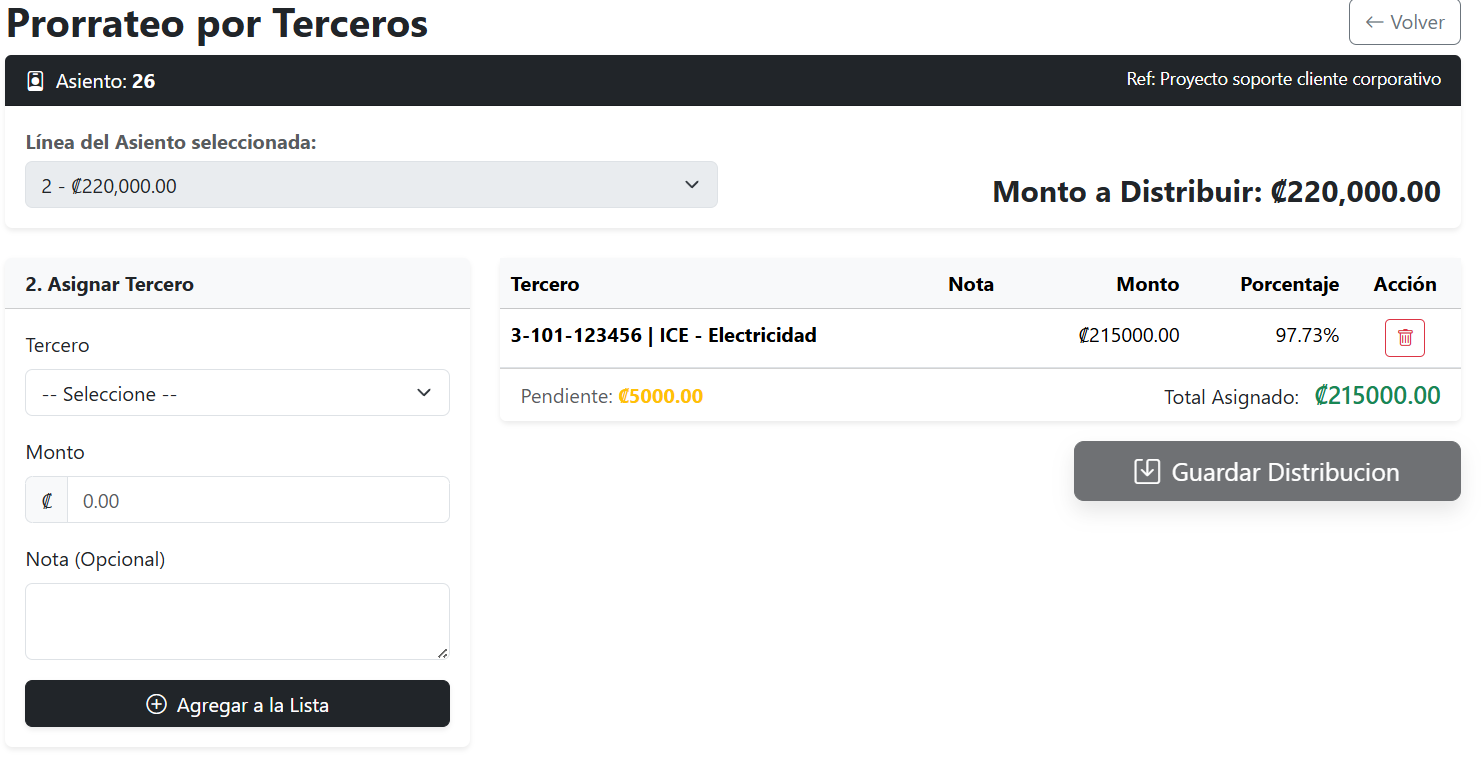Click the save icon on Guardar Distribucion
This screenshot has height=775, width=1481.
pyautogui.click(x=1146, y=470)
